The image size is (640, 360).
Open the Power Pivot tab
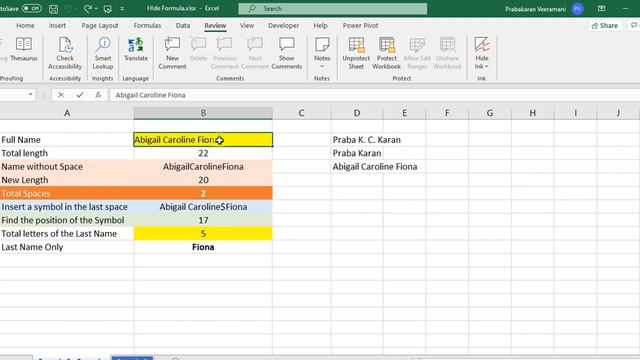(360, 25)
